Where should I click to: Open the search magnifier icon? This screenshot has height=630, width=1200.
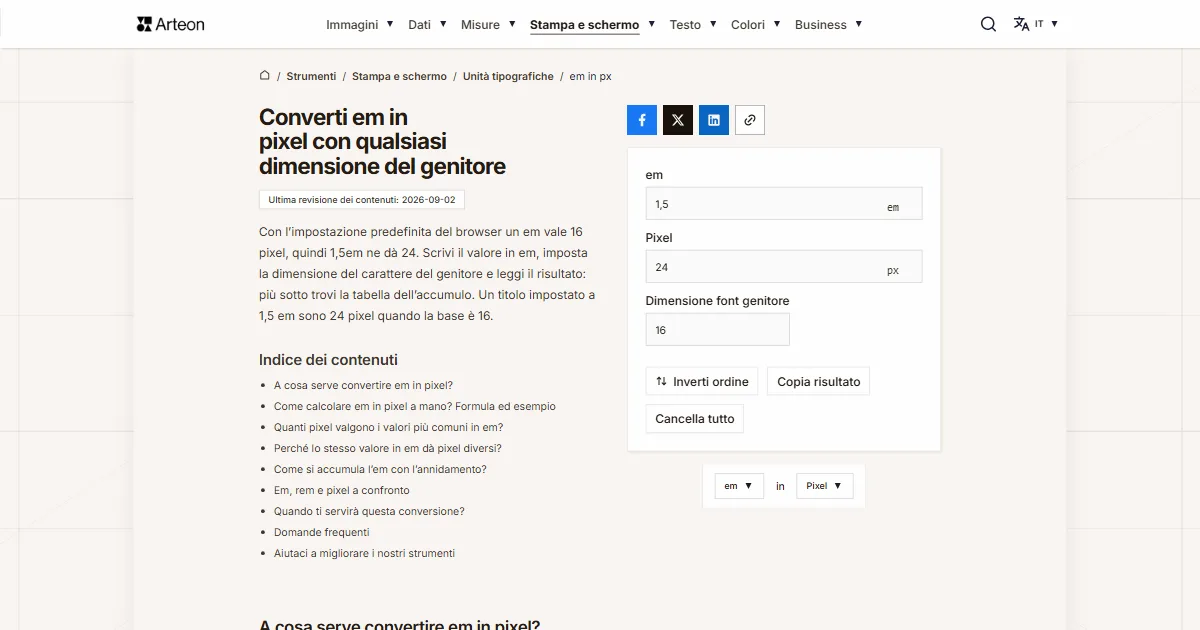pos(988,24)
